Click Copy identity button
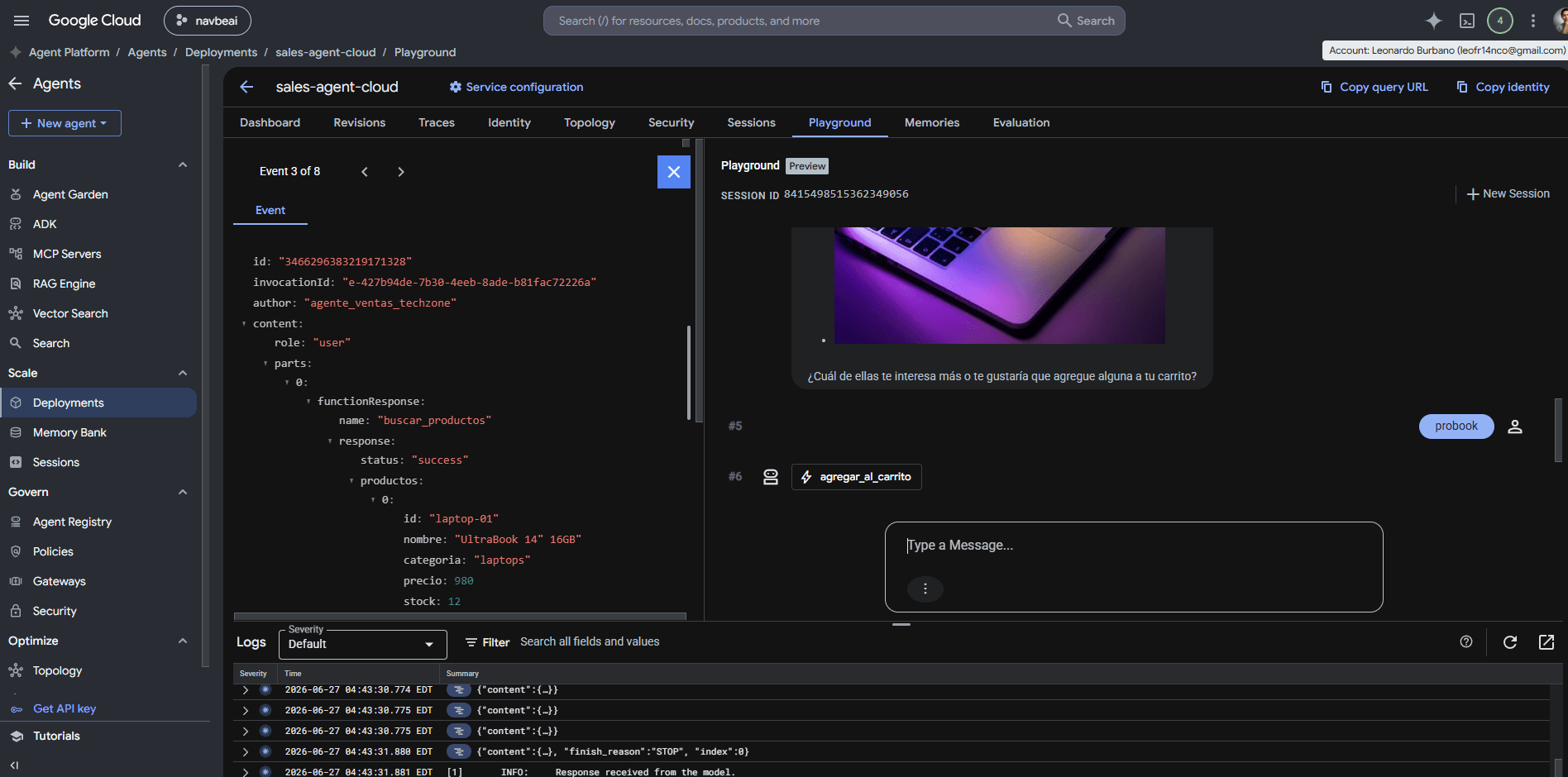Viewport: 1568px width, 777px height. [x=1503, y=87]
